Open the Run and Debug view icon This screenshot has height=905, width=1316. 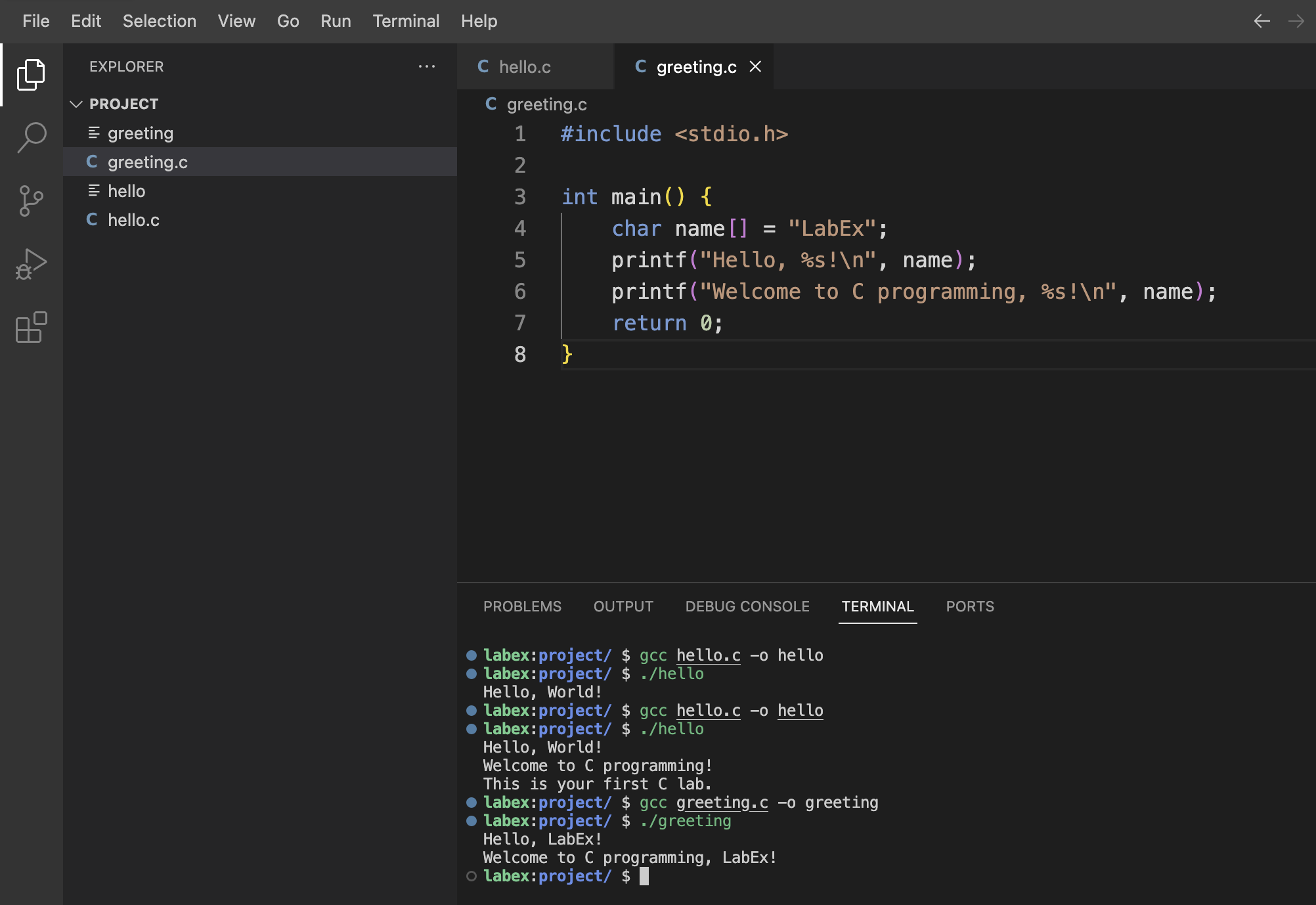tap(31, 264)
